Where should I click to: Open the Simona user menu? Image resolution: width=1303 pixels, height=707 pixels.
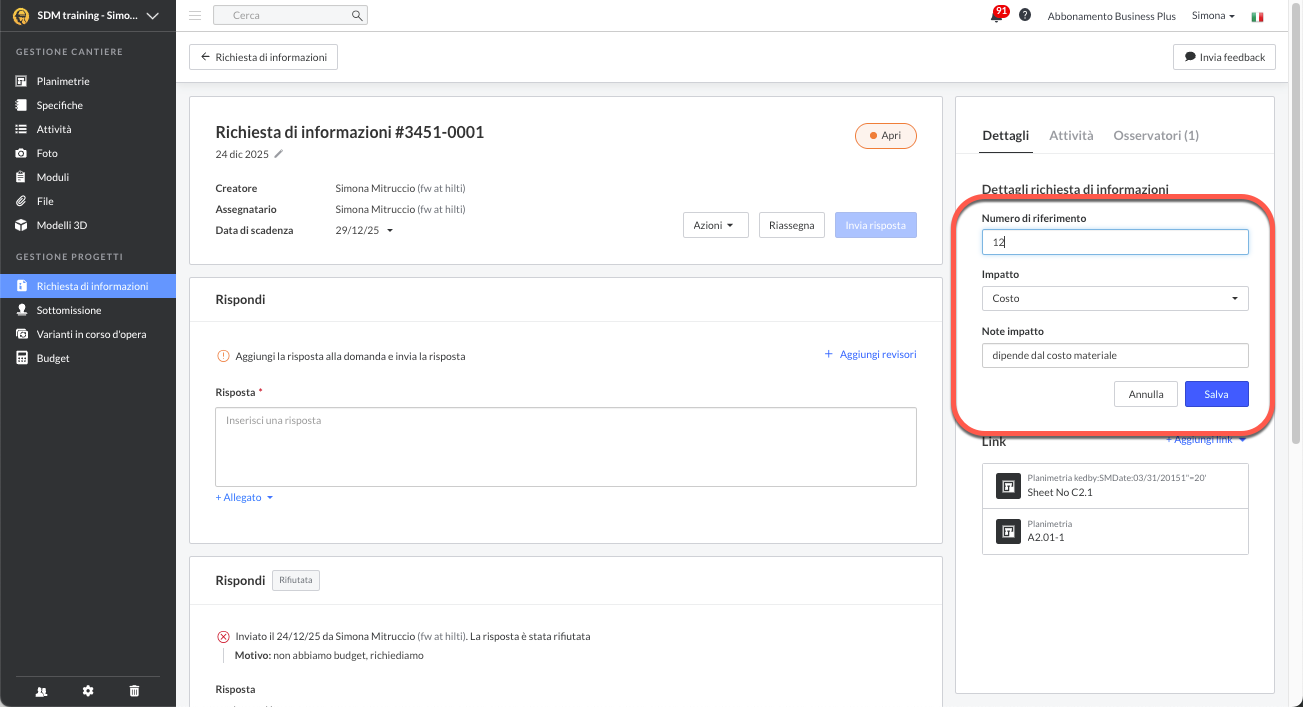pos(1213,16)
